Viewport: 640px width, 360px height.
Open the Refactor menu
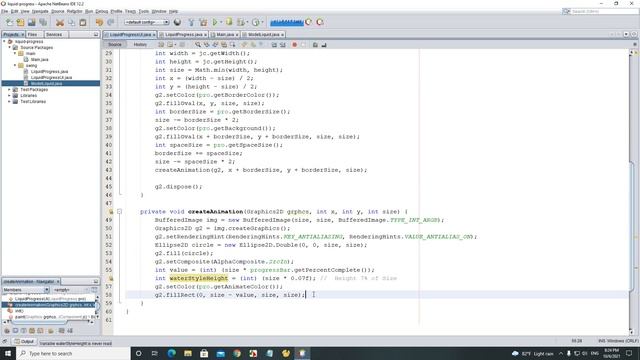point(75,11)
